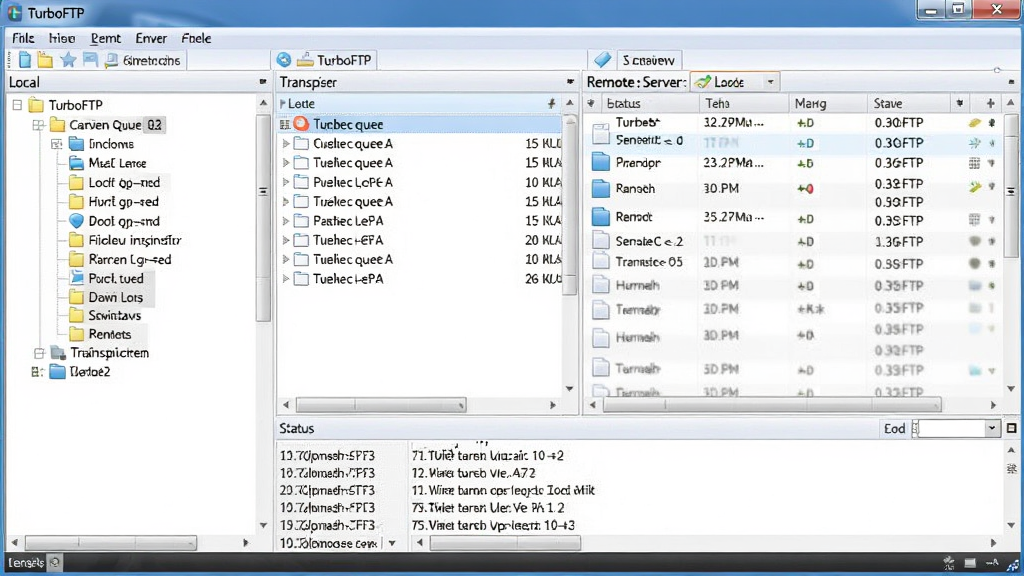Click the rightmost tray icon in bottom bar
The image size is (1024, 576).
pyautogui.click(x=1012, y=563)
